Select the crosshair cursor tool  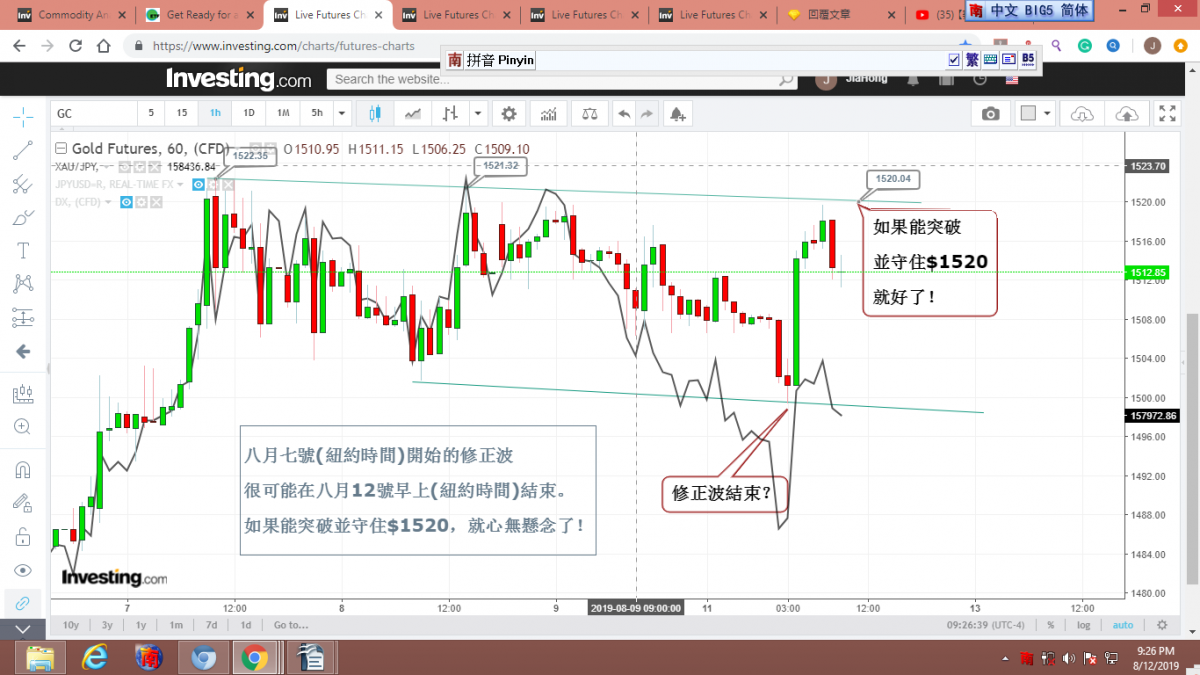pyautogui.click(x=23, y=116)
